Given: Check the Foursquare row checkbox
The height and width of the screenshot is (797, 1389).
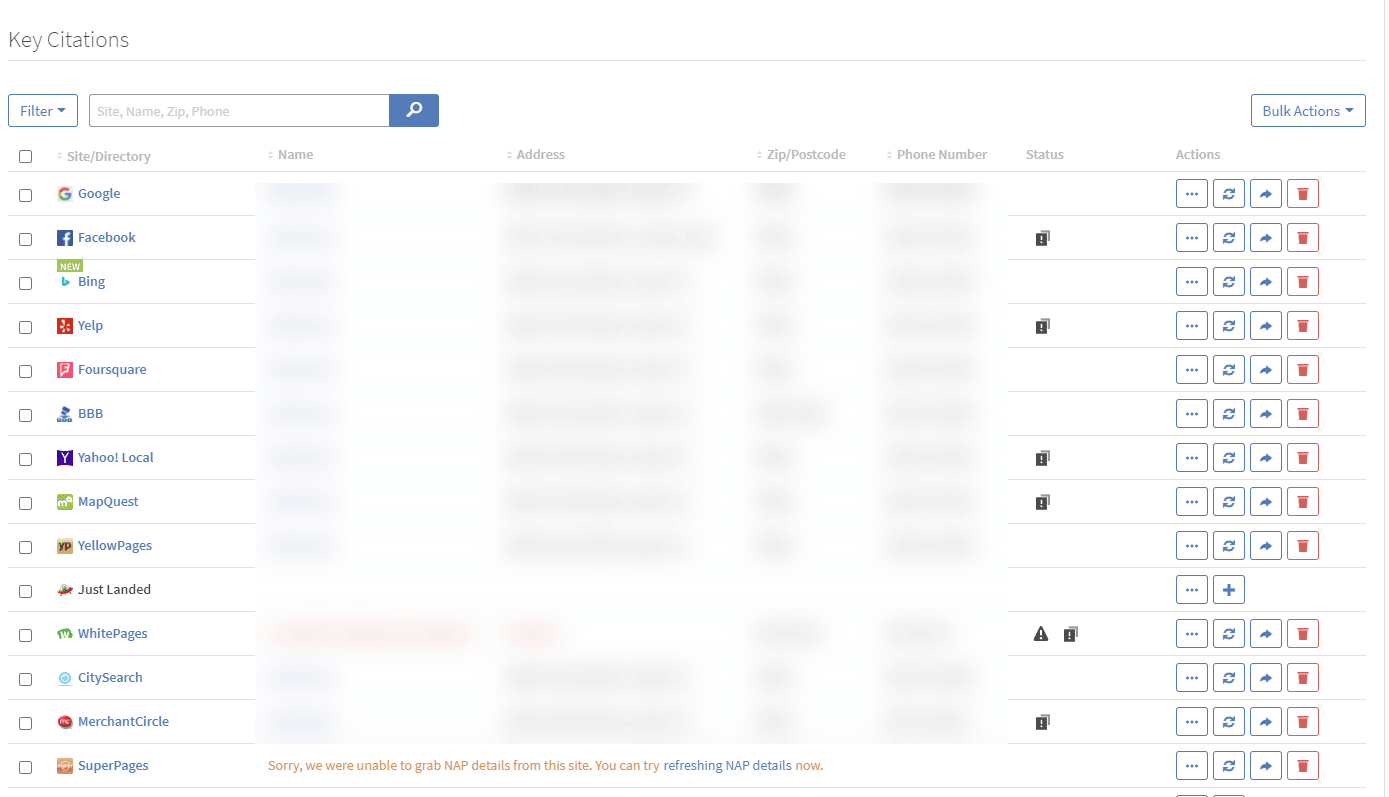Looking at the screenshot, I should click(x=26, y=371).
